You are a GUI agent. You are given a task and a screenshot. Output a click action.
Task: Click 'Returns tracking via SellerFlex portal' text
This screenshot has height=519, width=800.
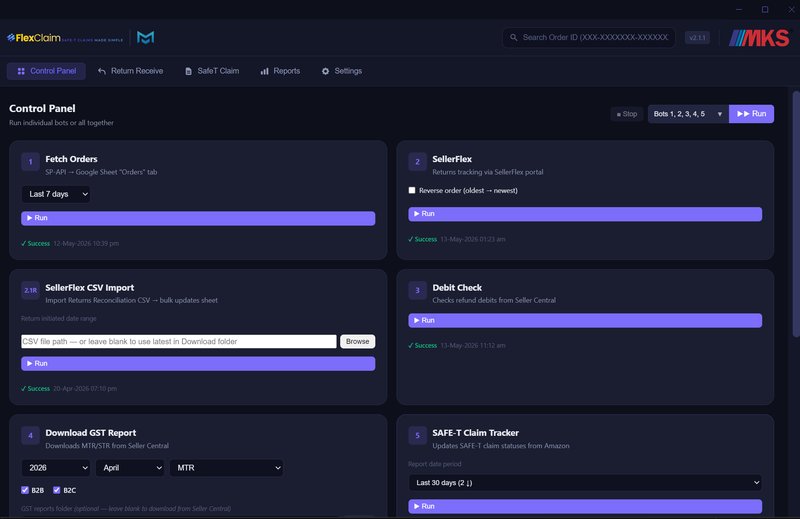tap(488, 172)
